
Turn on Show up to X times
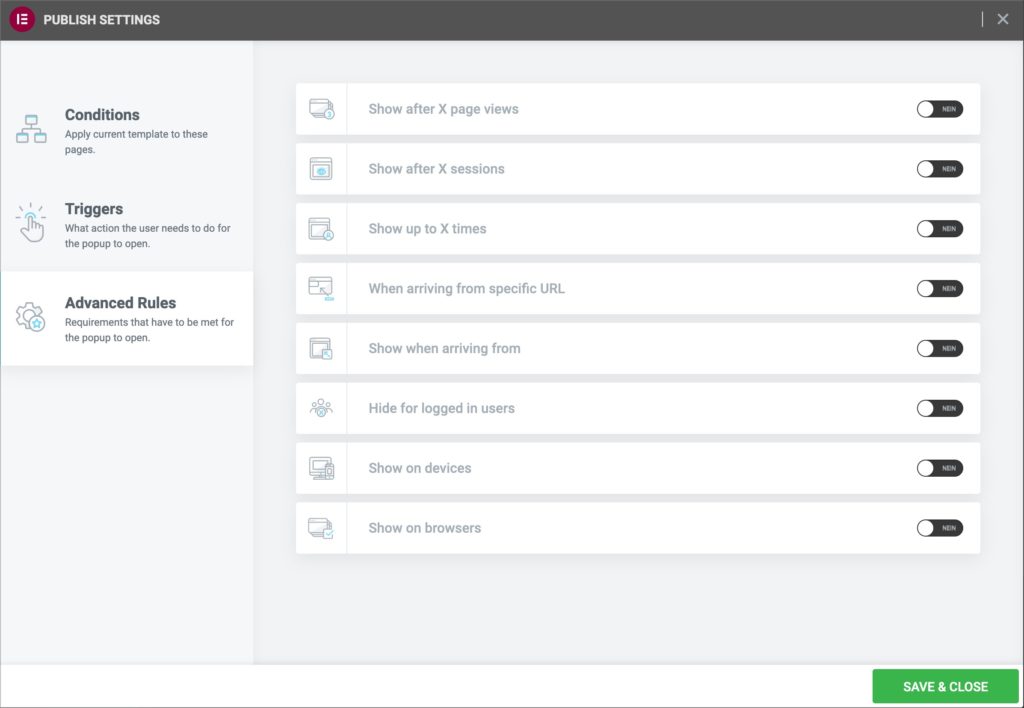(940, 229)
